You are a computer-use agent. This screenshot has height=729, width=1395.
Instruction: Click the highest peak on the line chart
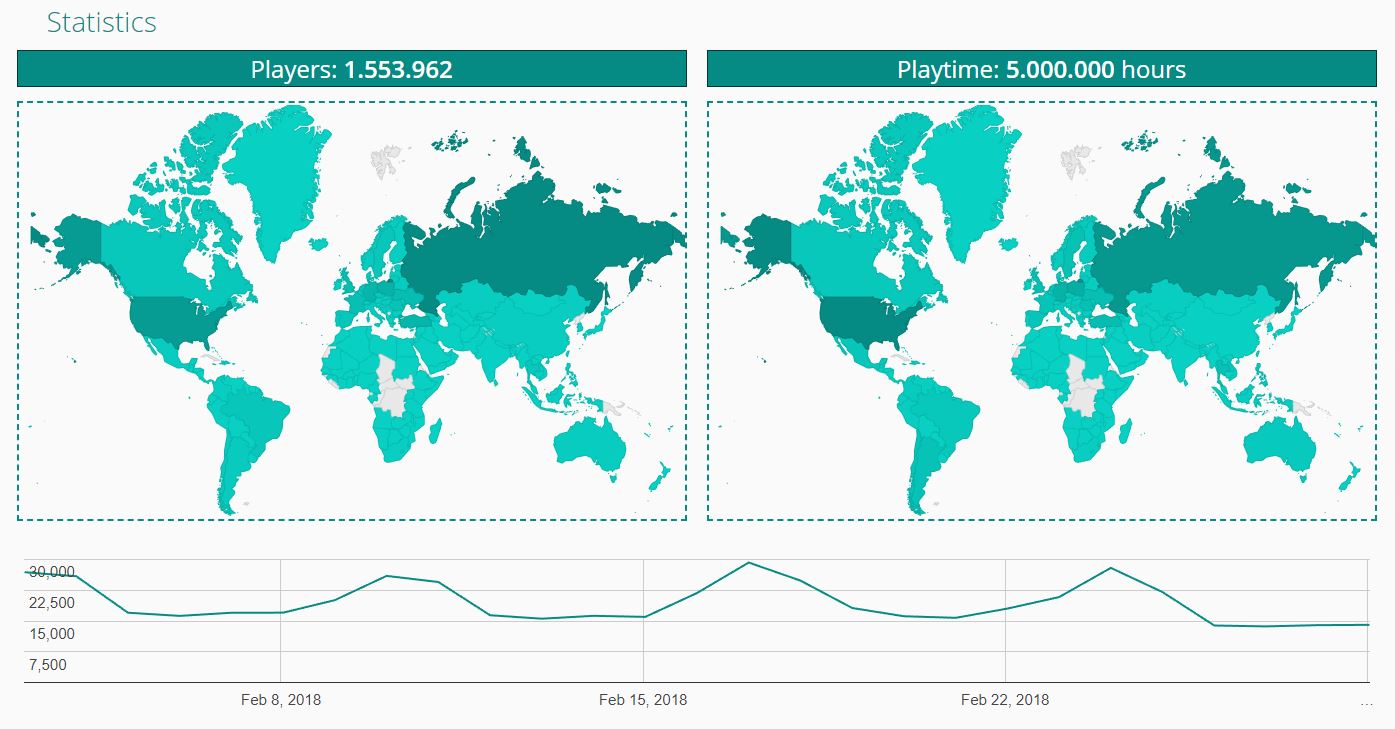(748, 563)
